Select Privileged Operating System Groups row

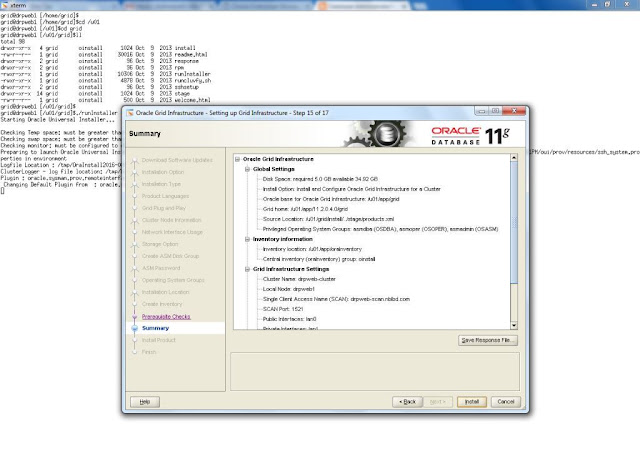tap(380, 229)
